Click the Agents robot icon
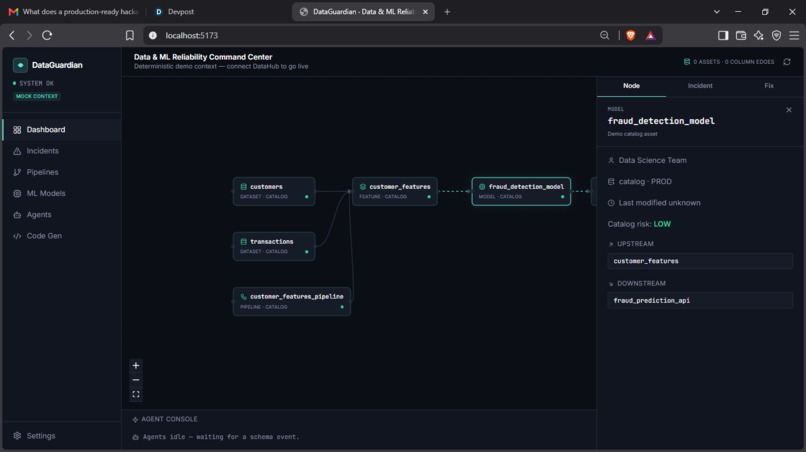The width and height of the screenshot is (806, 452). point(17,214)
